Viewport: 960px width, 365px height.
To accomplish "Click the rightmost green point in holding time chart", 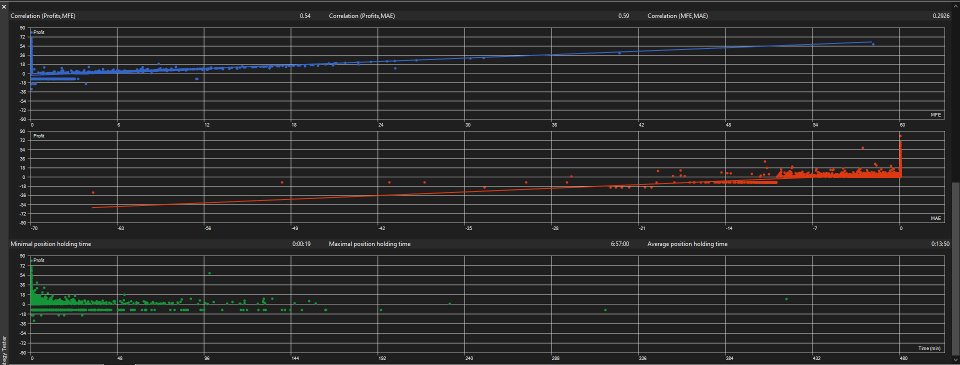I will pyautogui.click(x=786, y=299).
